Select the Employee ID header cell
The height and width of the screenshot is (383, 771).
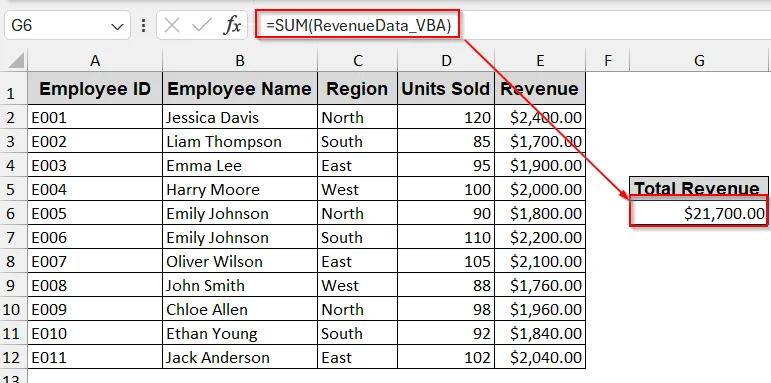95,88
